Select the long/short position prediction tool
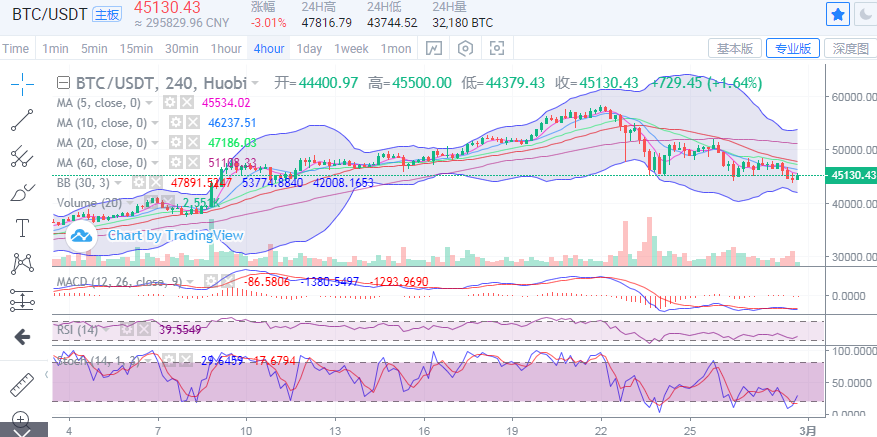877x437 pixels. click(x=22, y=300)
